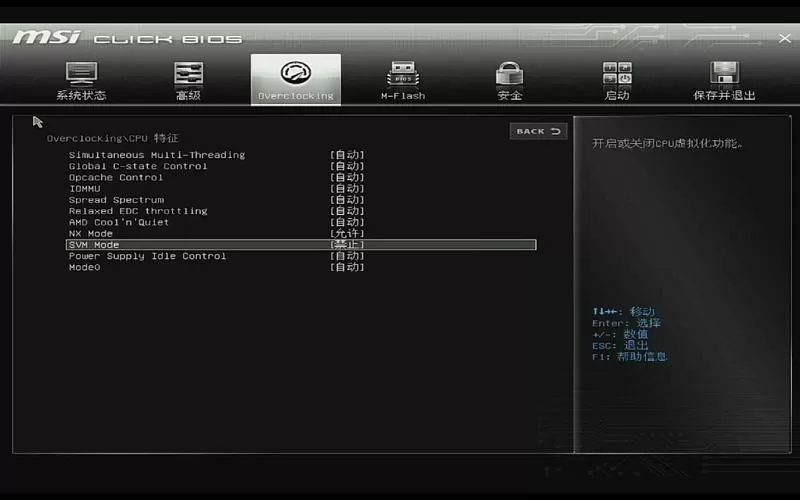
Task: Select highlighted SVM Mode setting label
Action: (94, 244)
